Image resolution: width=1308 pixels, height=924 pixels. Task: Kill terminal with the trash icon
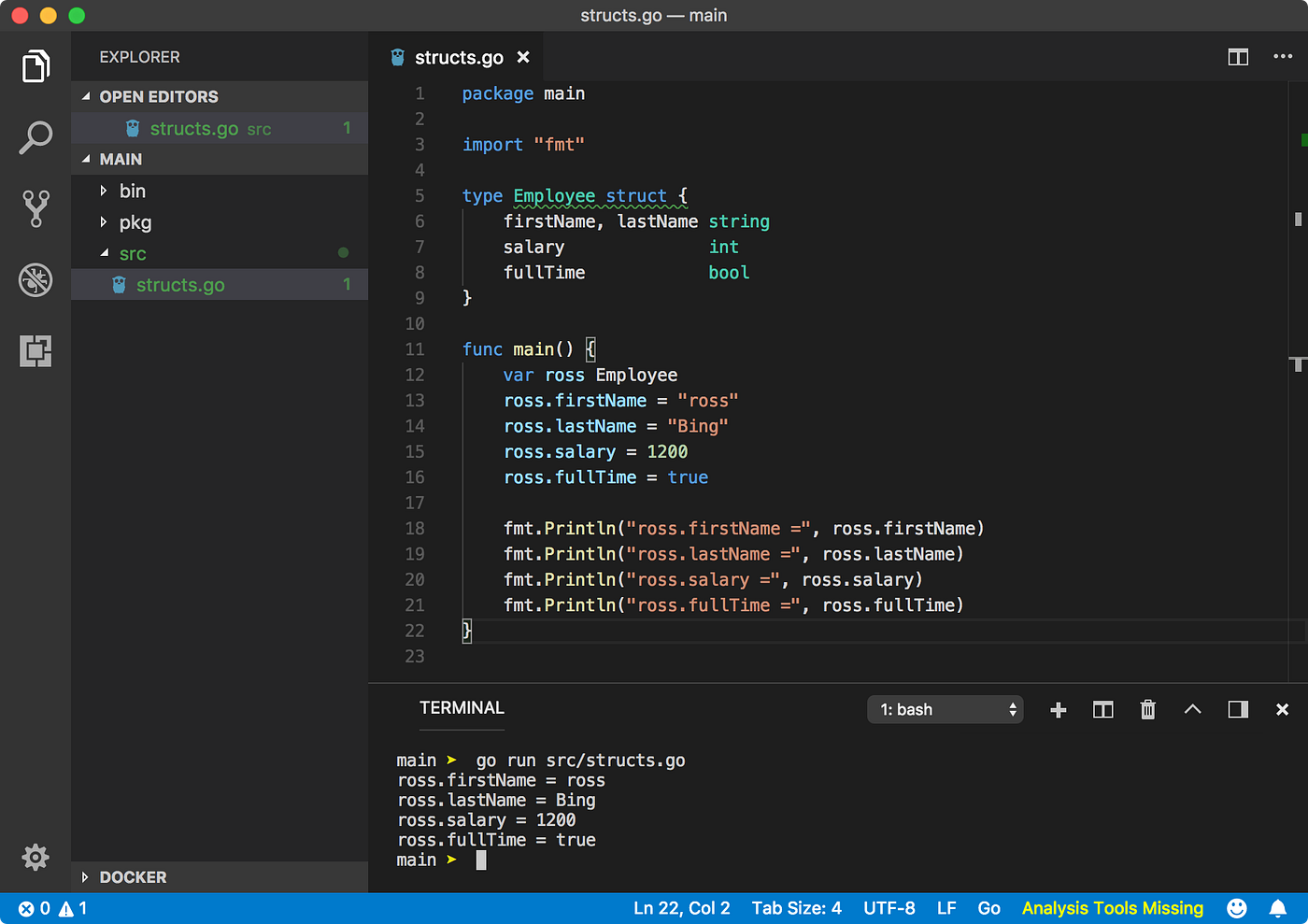point(1148,710)
